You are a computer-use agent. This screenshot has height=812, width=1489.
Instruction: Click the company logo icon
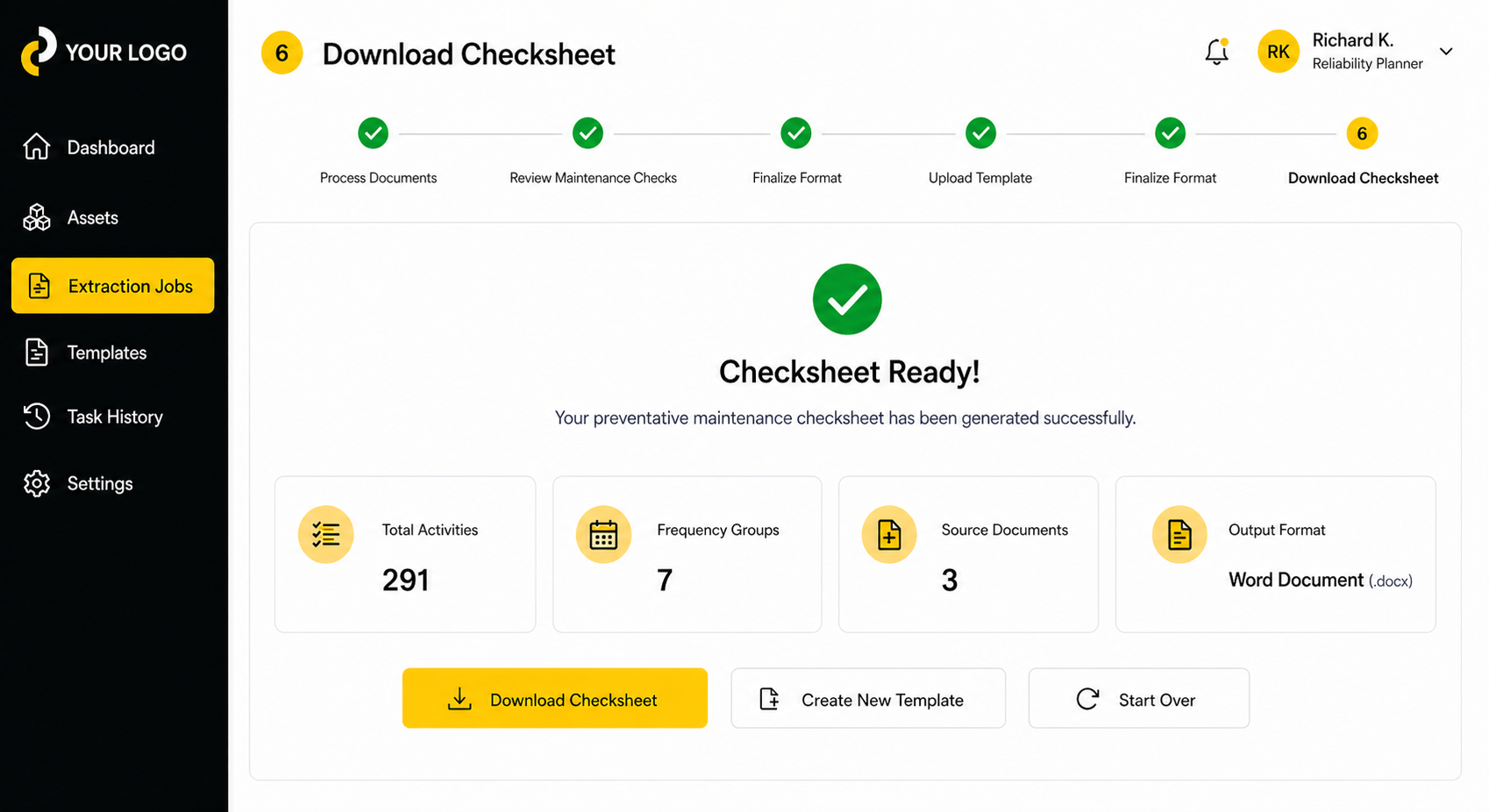point(39,51)
